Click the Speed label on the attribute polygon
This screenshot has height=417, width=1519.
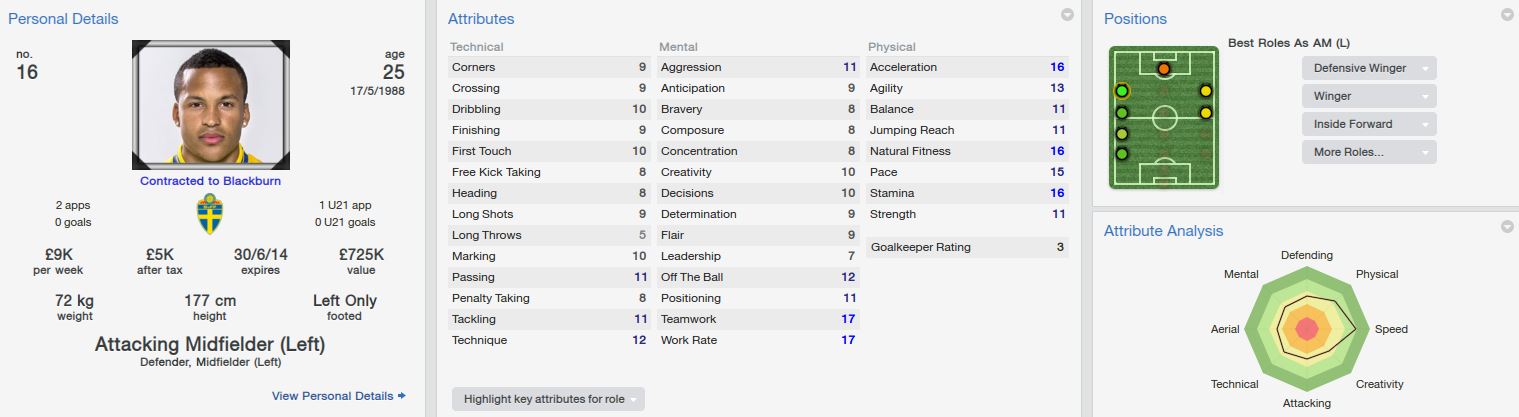pos(1391,329)
